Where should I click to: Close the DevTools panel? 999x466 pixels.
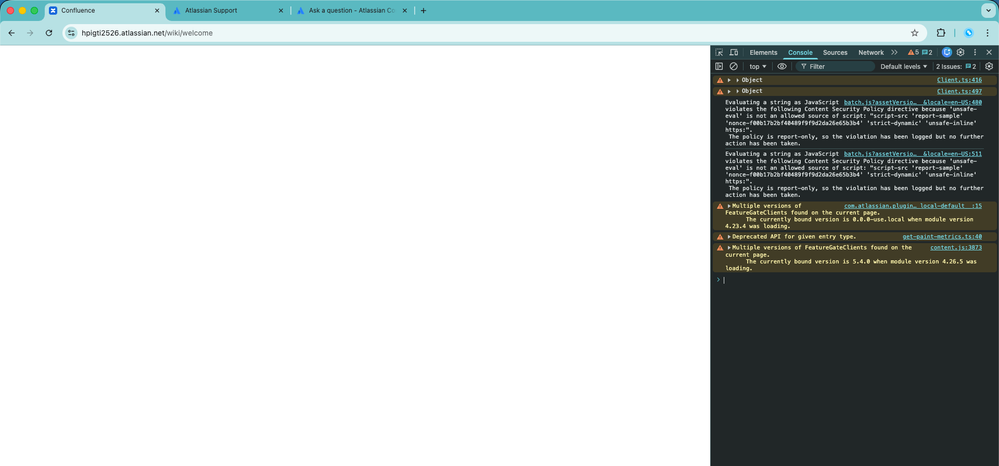(x=989, y=52)
